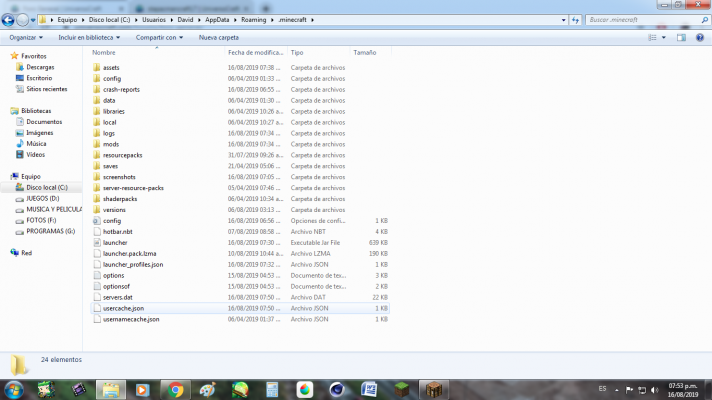The height and width of the screenshot is (400, 712).
Task: Select the saves folder icon
Action: pyautogui.click(x=96, y=166)
